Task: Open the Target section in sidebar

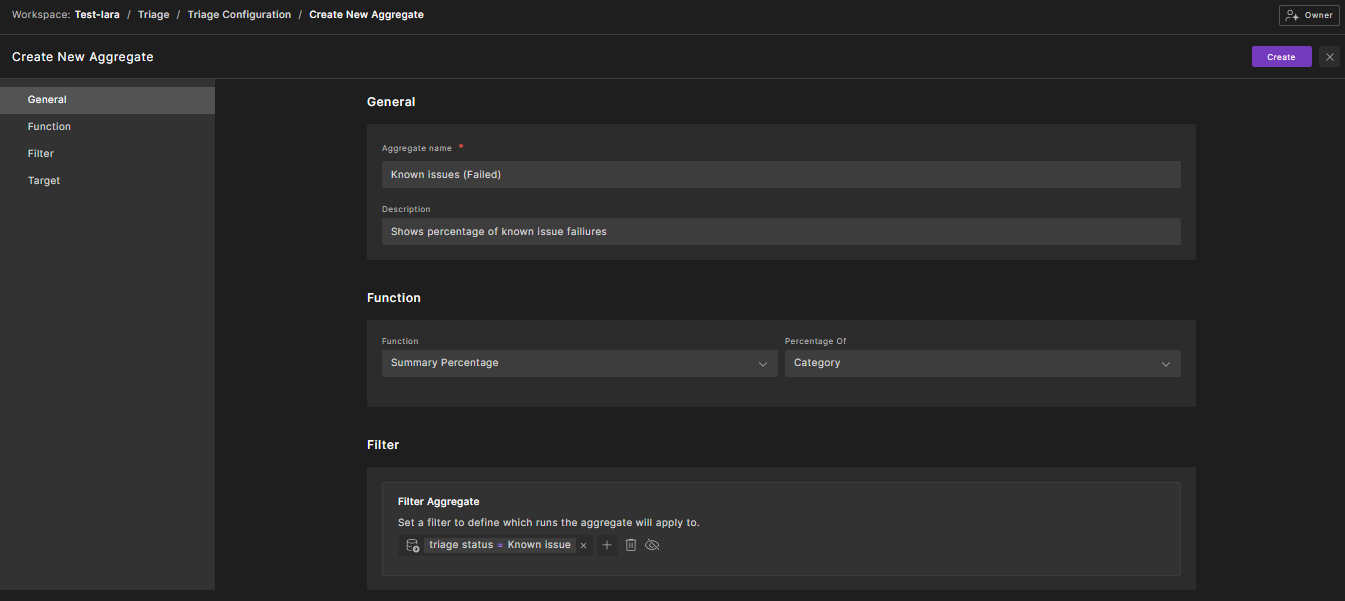Action: pyautogui.click(x=44, y=181)
